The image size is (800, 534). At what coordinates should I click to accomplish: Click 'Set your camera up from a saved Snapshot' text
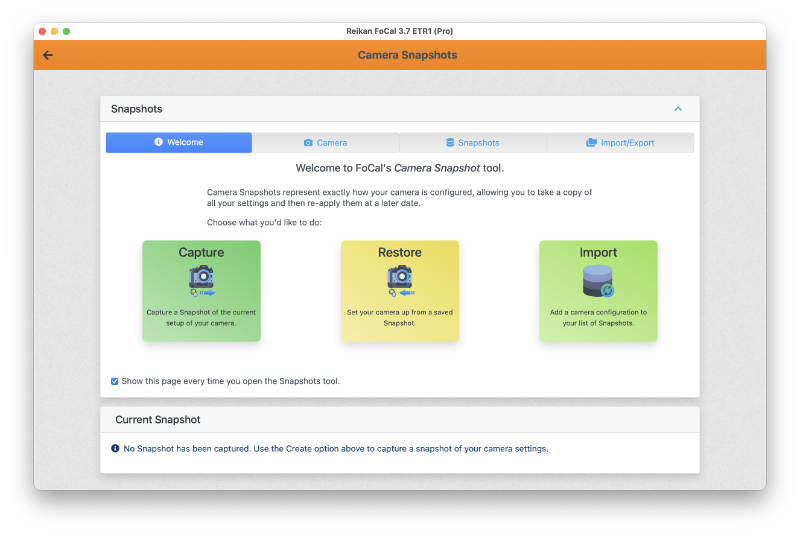click(x=400, y=317)
